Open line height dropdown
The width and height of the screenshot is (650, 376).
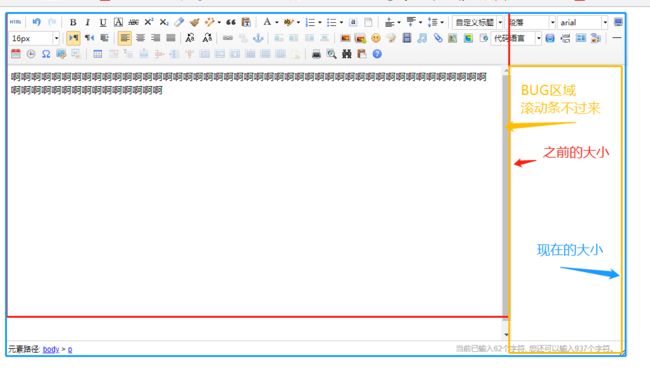coord(442,22)
